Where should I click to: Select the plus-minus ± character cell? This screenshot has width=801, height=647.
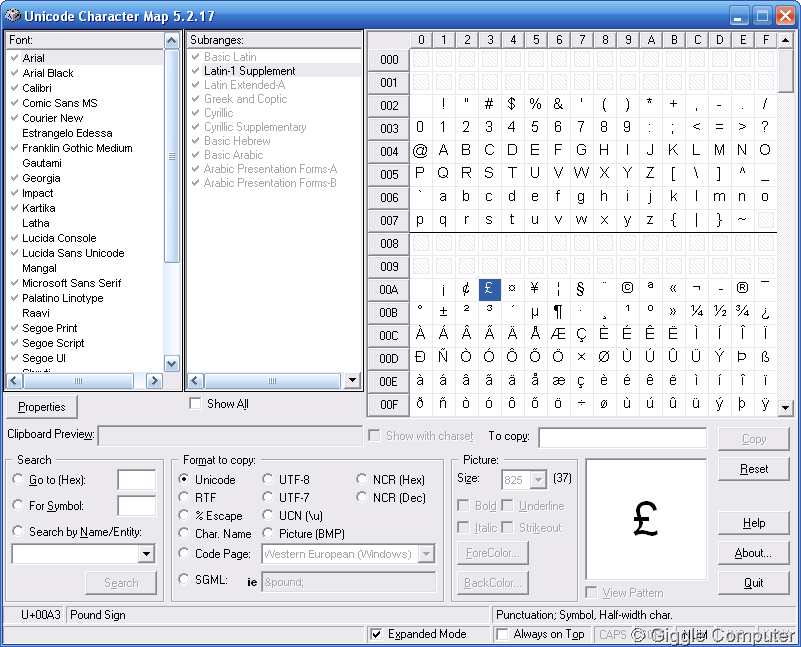pos(443,313)
